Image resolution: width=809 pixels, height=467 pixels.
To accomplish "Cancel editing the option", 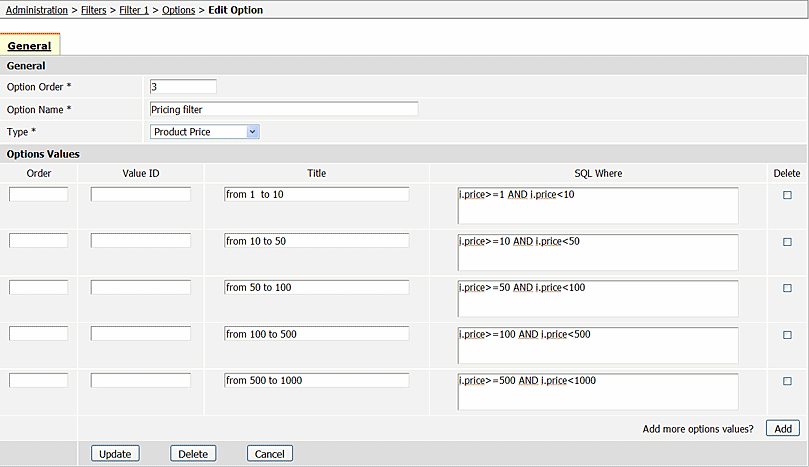I will click(x=270, y=454).
